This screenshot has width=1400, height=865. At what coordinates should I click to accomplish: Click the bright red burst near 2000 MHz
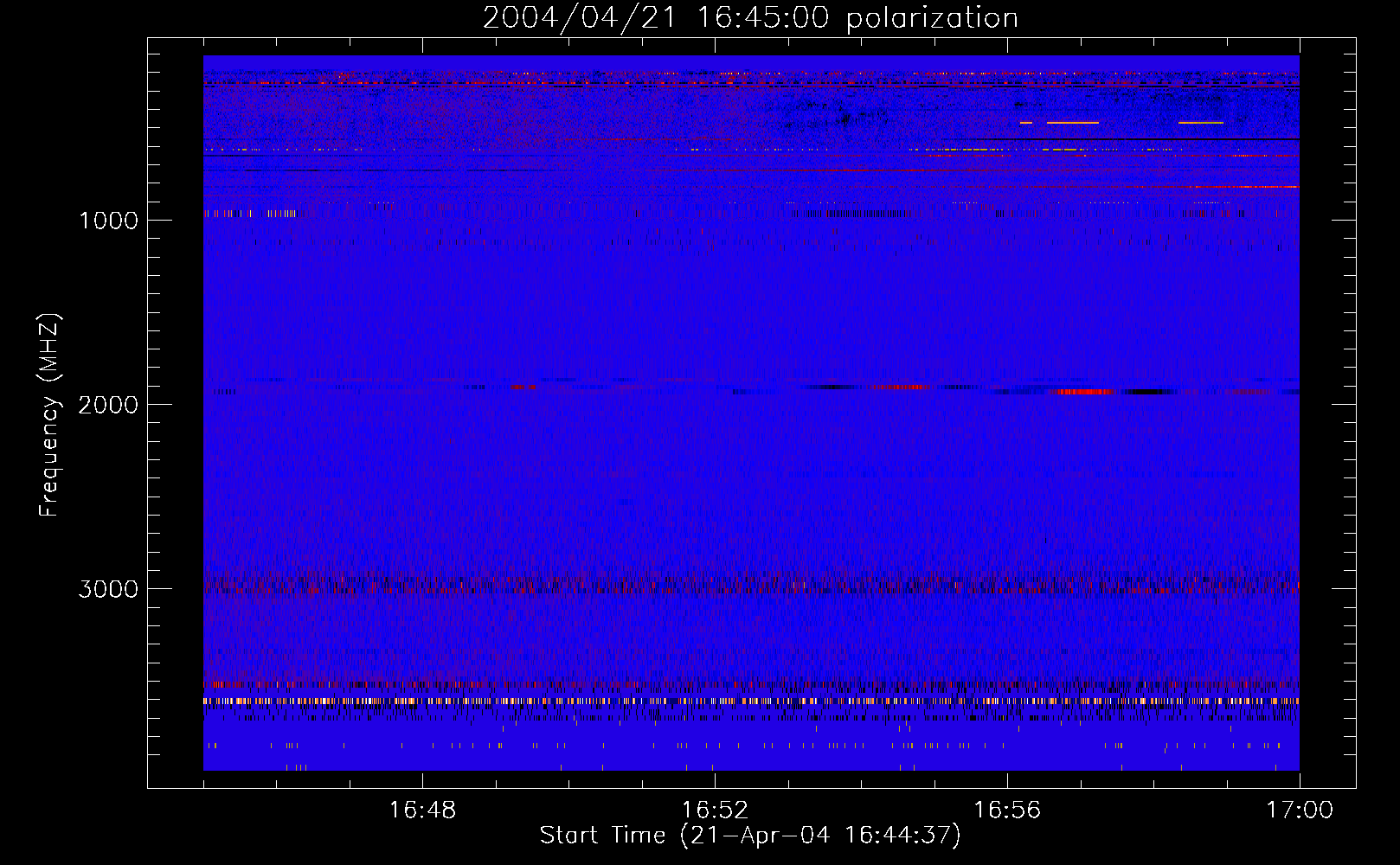pos(1084,392)
